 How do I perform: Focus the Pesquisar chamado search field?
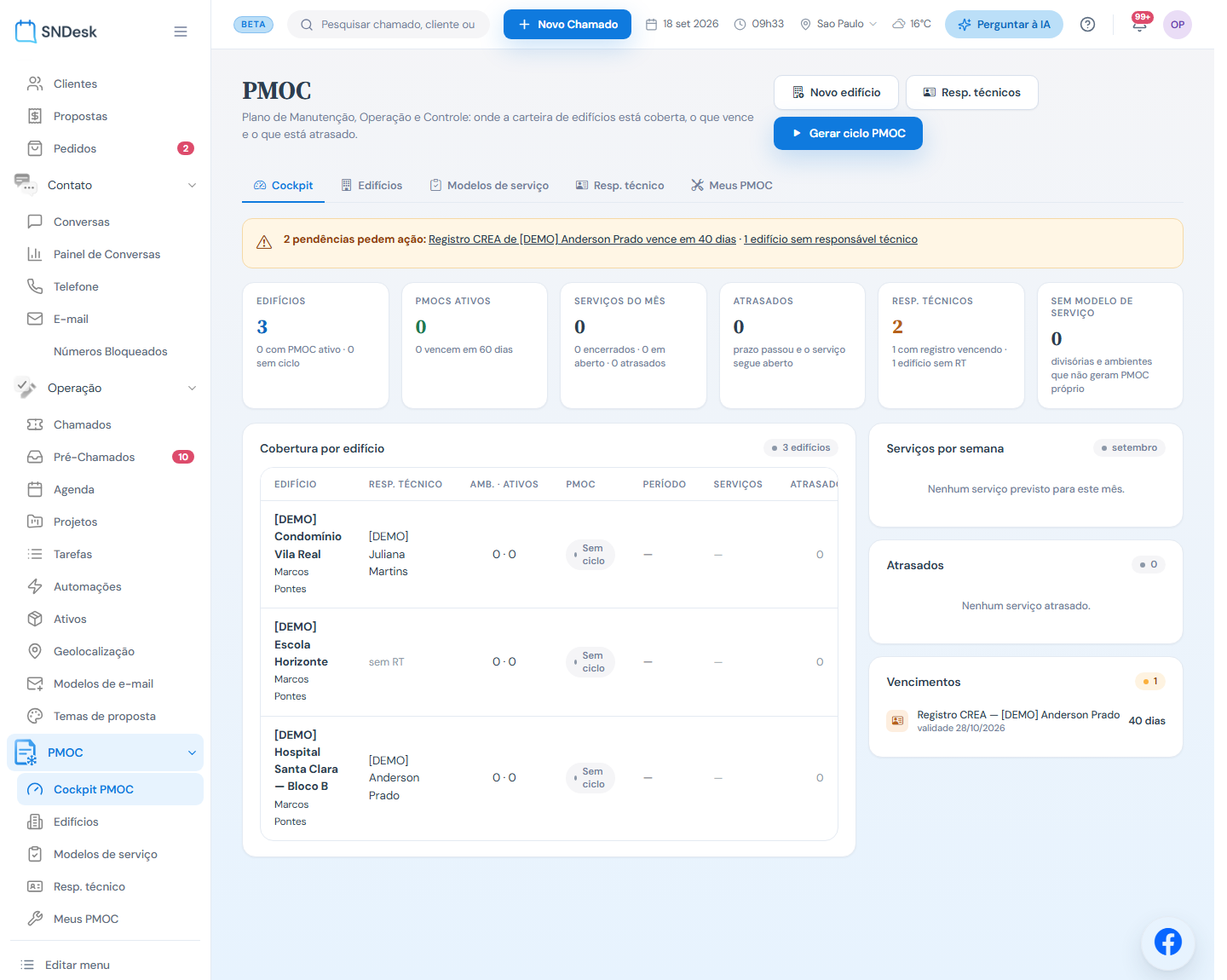point(389,24)
